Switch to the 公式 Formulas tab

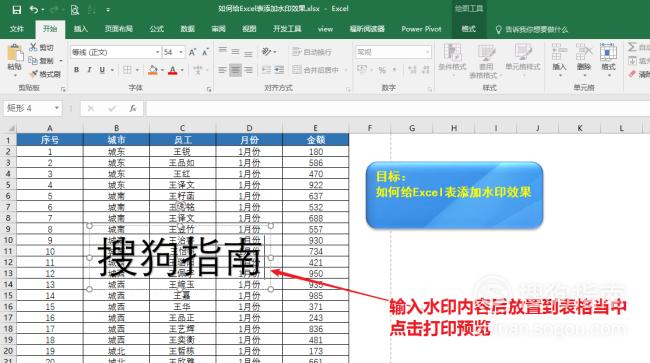click(157, 29)
